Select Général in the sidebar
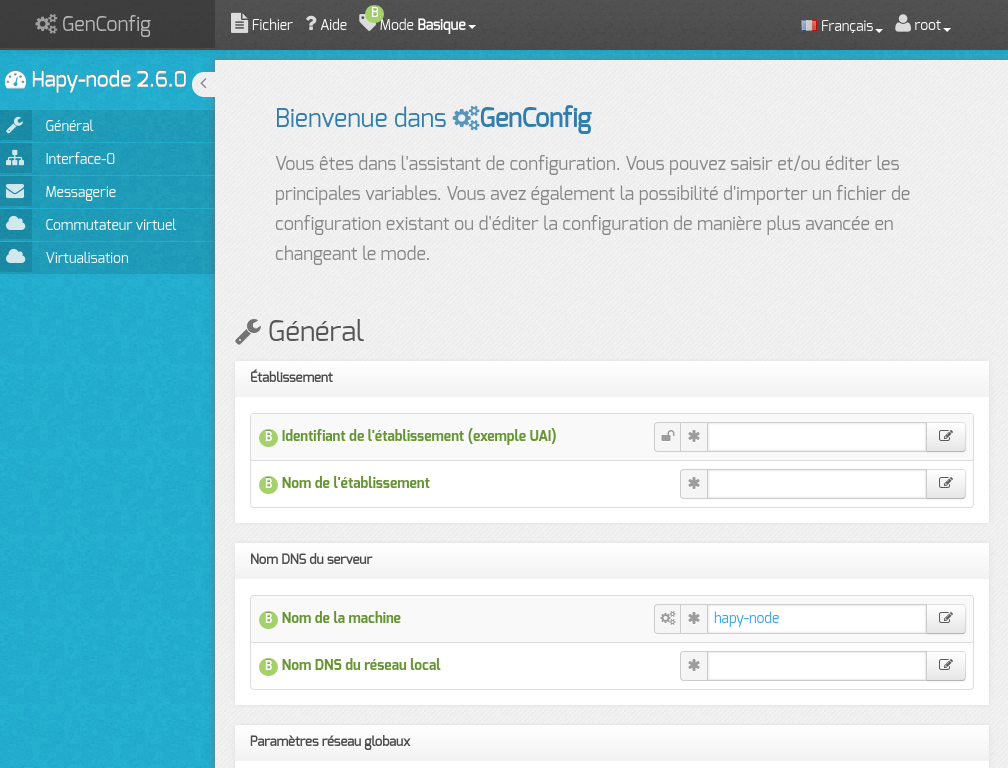The height and width of the screenshot is (768, 1008). (x=69, y=126)
